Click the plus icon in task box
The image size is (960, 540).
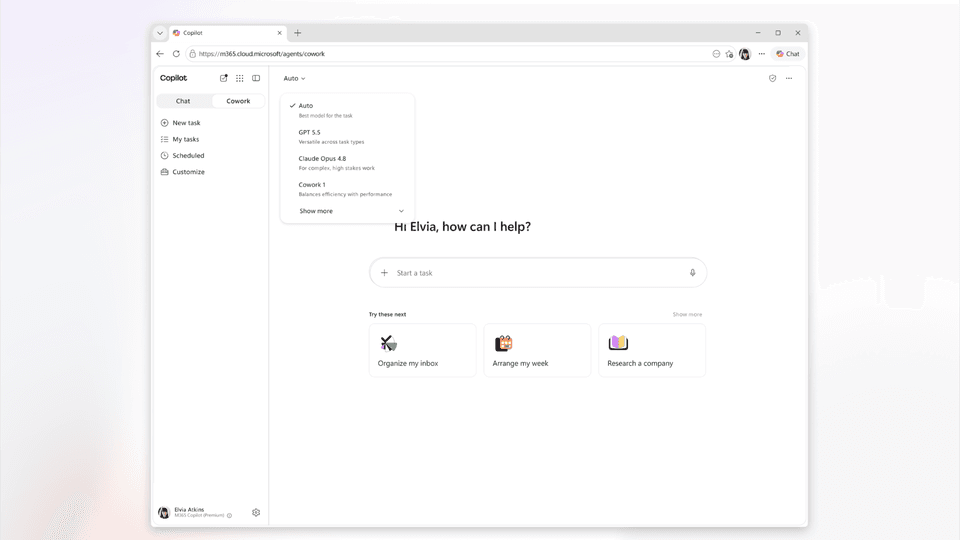coord(384,273)
